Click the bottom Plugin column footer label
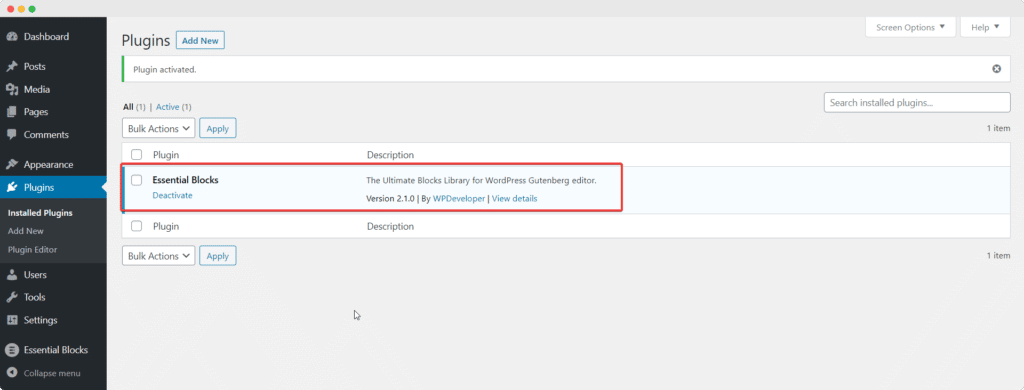Screen dimensions: 1024x390 click(166, 227)
